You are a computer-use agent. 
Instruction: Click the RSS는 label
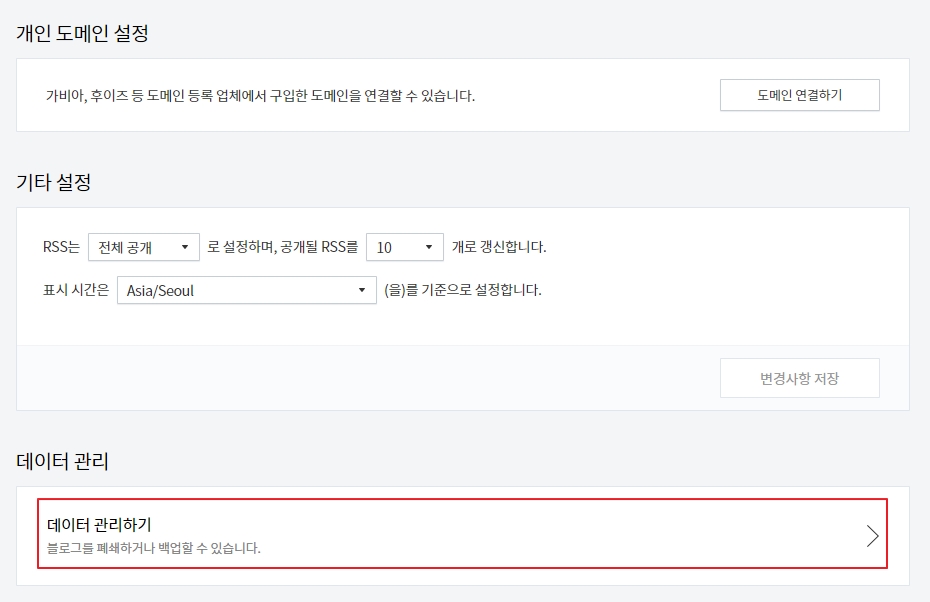click(61, 247)
